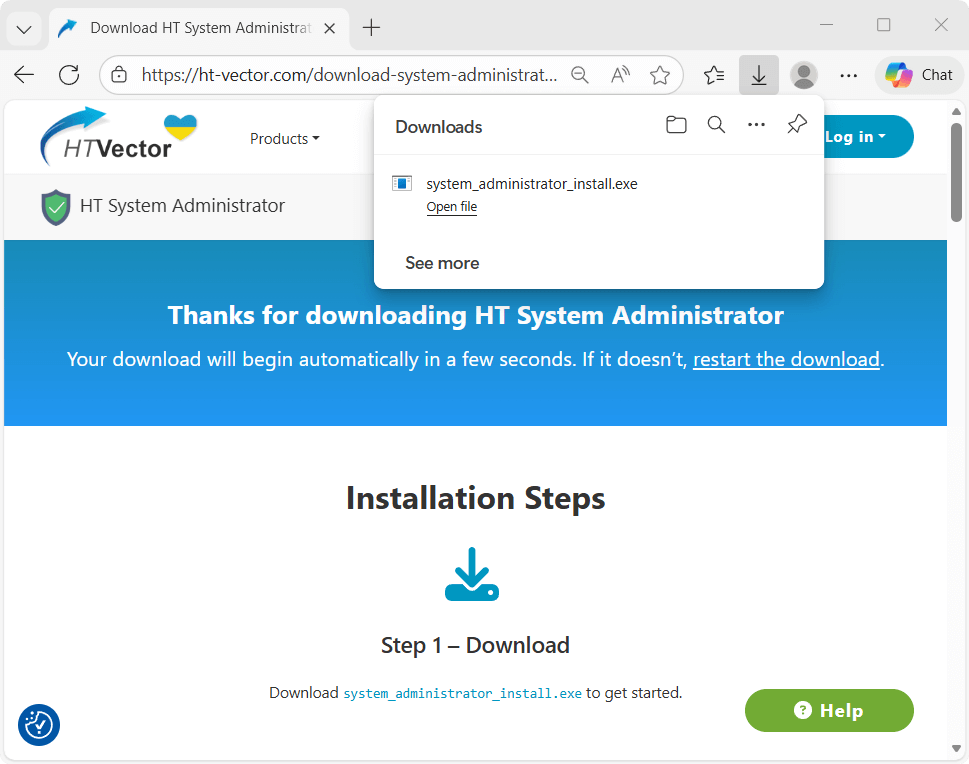969x764 pixels.
Task: Open the downloads folder from the Downloads panel
Action: click(x=676, y=124)
